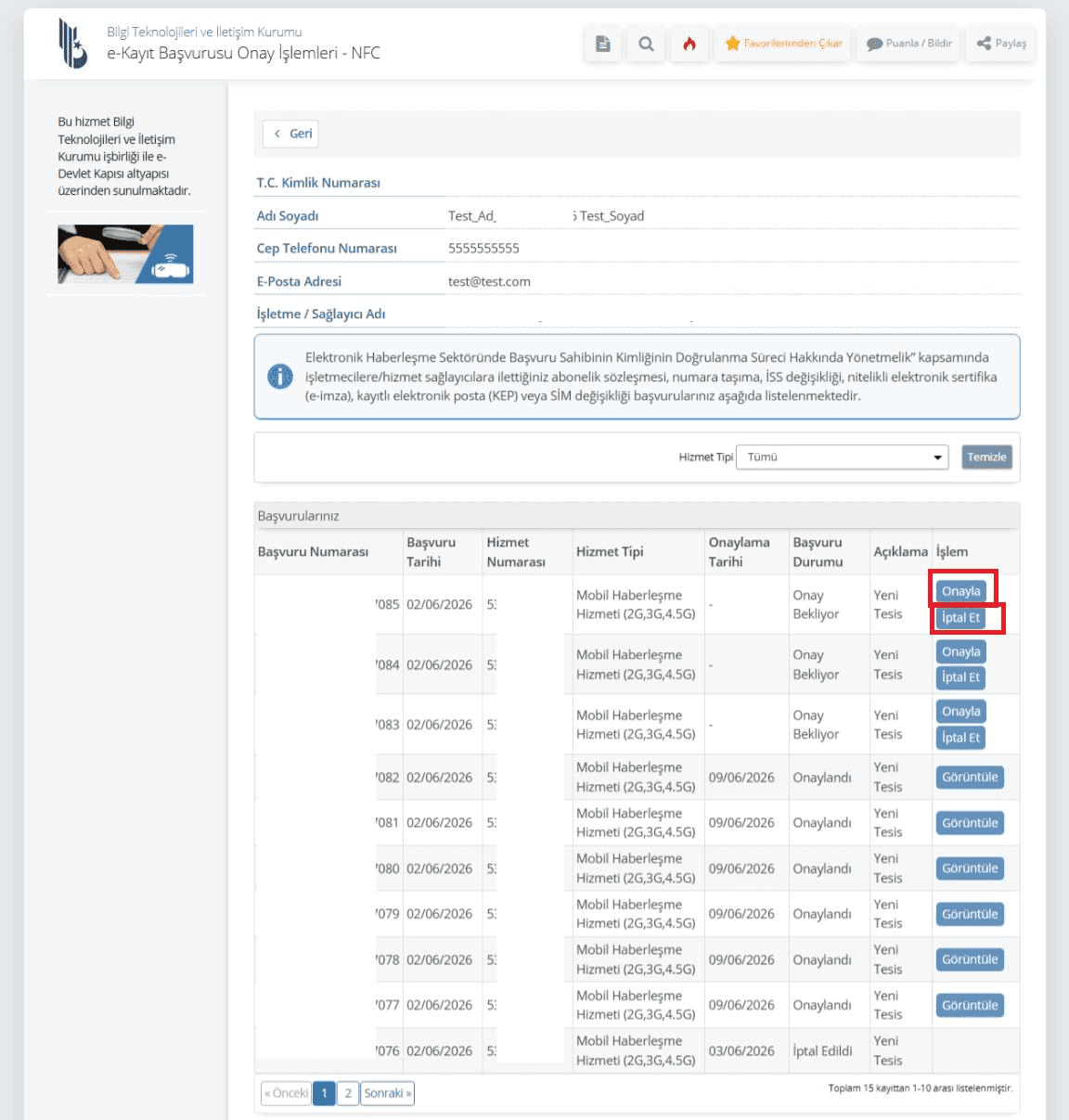Image resolution: width=1069 pixels, height=1120 pixels.
Task: Cancel application ending in 084 with İptal Et
Action: coord(960,677)
